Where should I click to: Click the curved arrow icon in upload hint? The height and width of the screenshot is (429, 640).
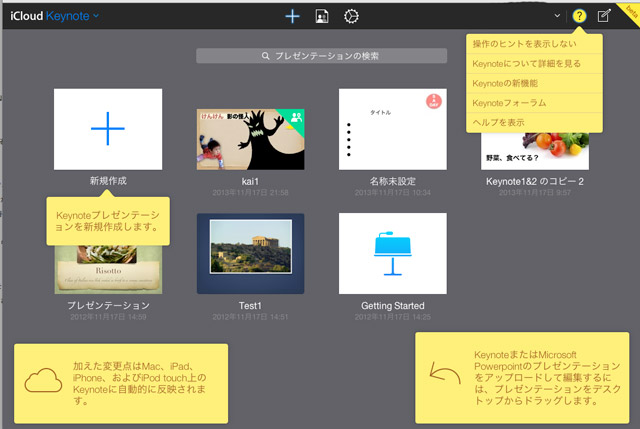[x=444, y=373]
